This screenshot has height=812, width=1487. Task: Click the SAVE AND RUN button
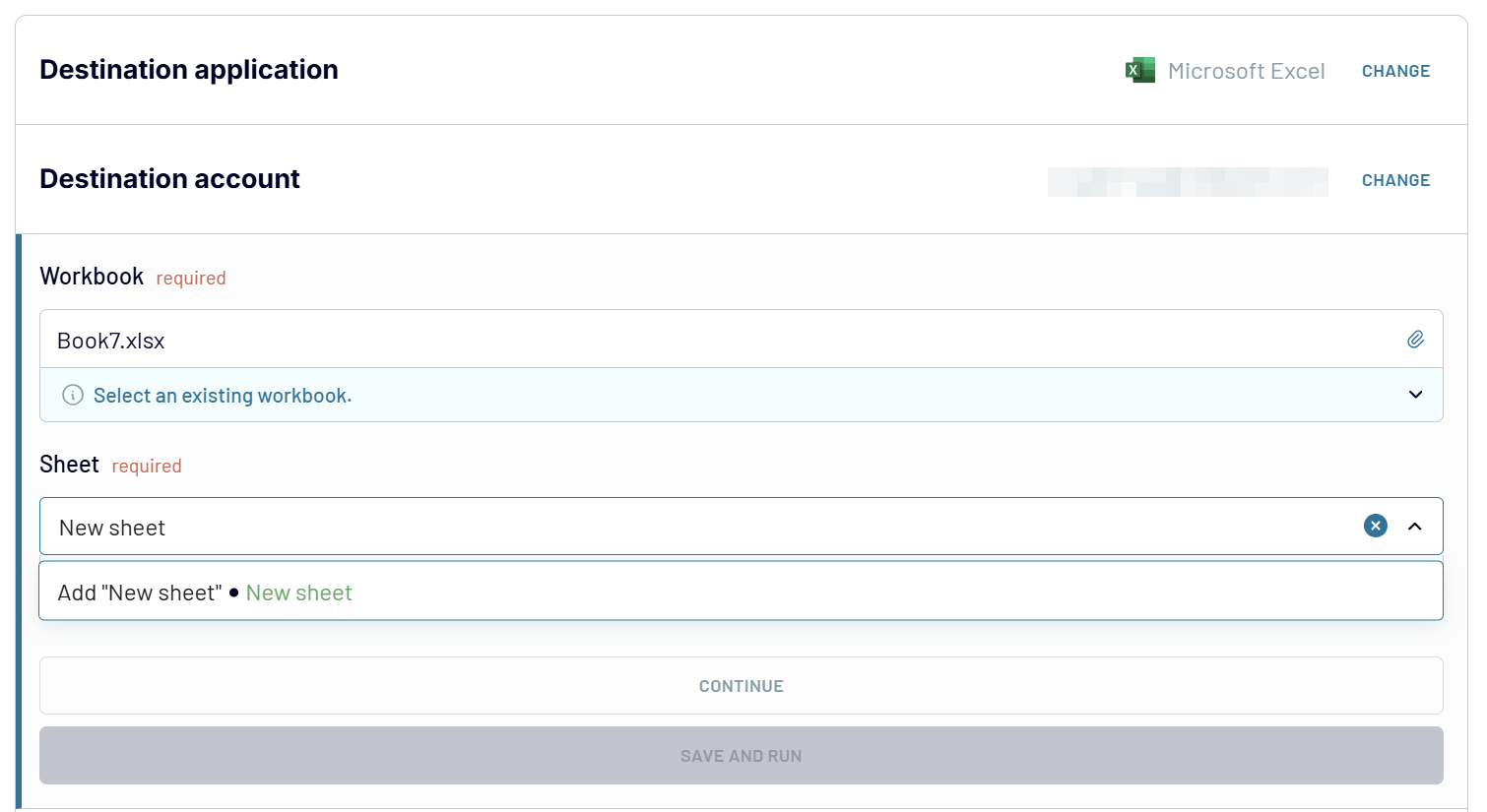pos(741,755)
